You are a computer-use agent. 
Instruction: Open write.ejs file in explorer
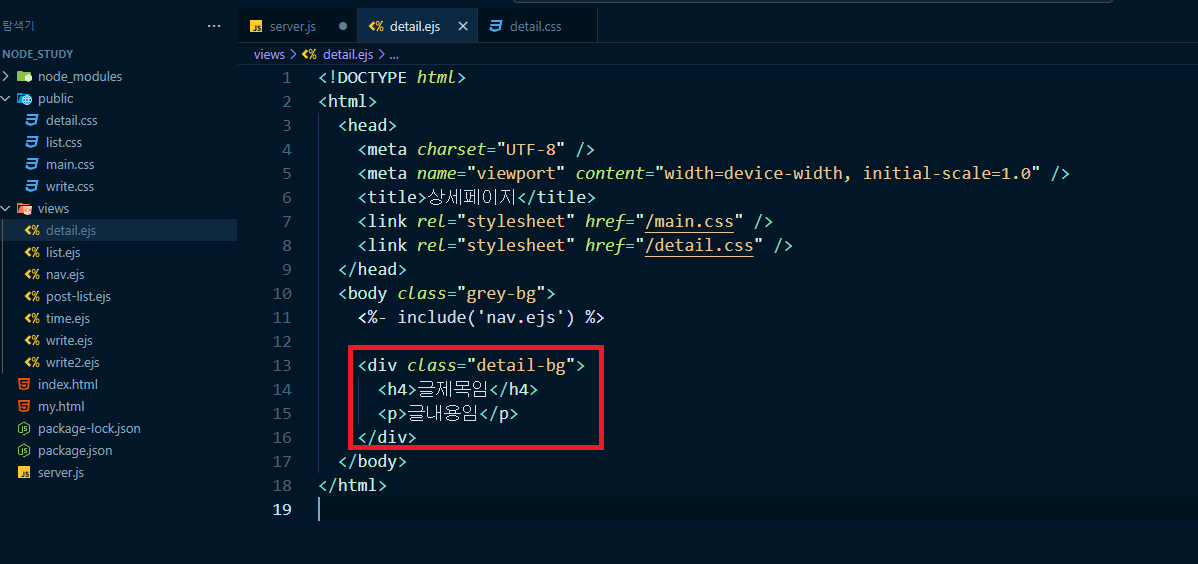69,341
